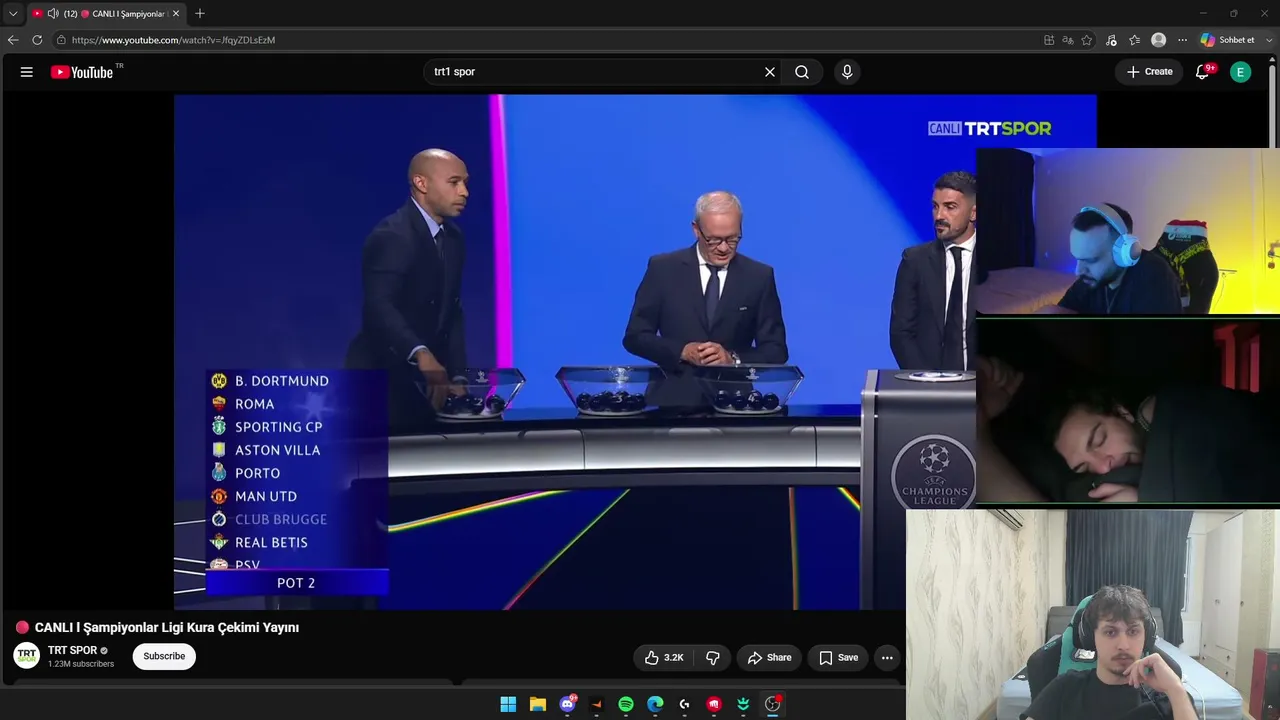Clear the search text with the X
The height and width of the screenshot is (720, 1280).
tap(770, 72)
